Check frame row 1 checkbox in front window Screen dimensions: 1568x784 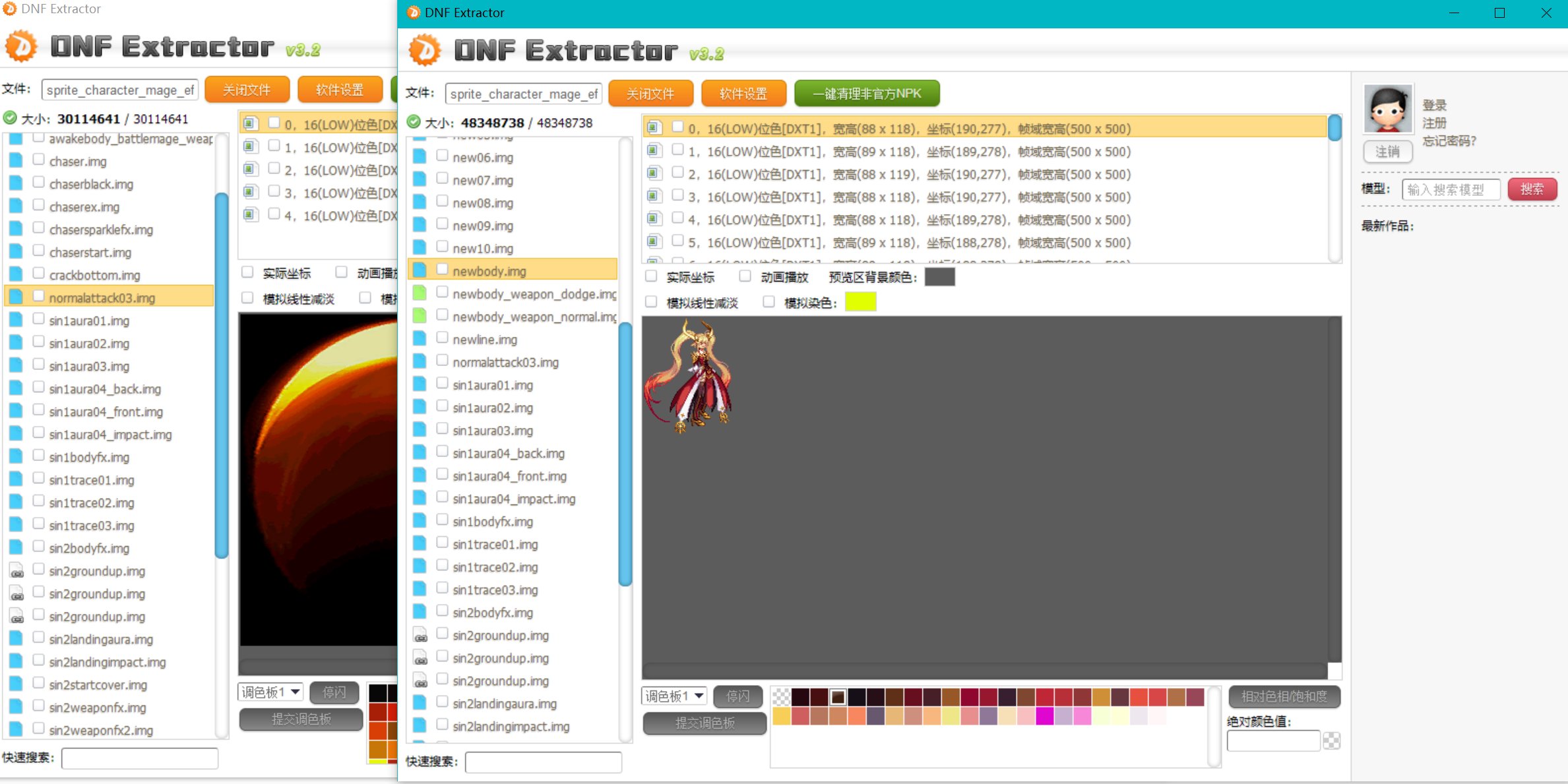pos(677,150)
